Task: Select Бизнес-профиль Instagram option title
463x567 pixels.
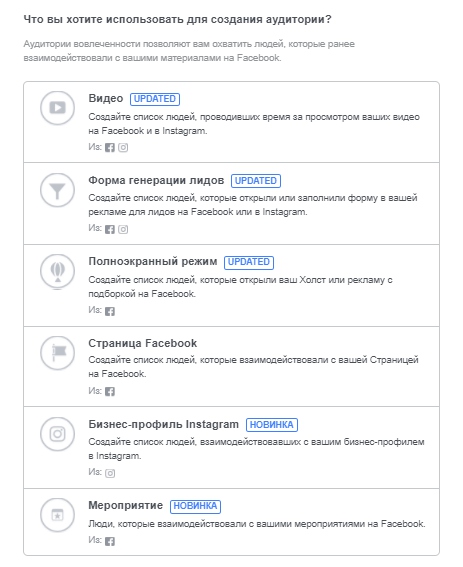Action: [163, 424]
